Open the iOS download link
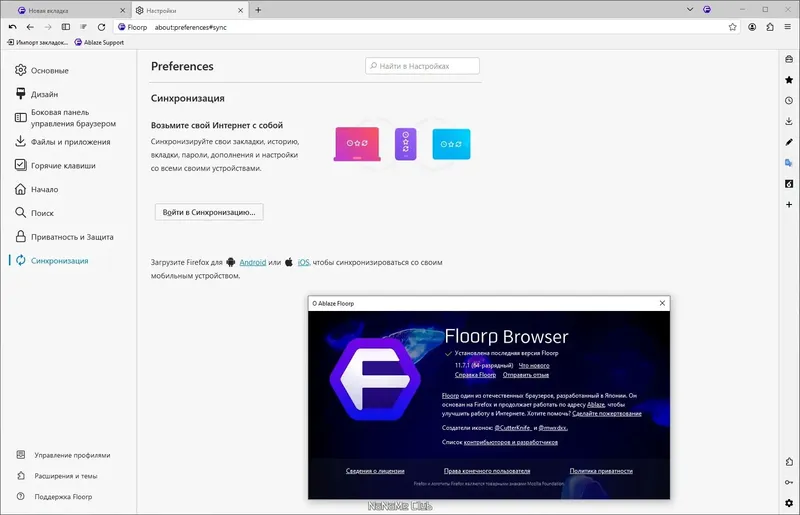 [x=304, y=262]
